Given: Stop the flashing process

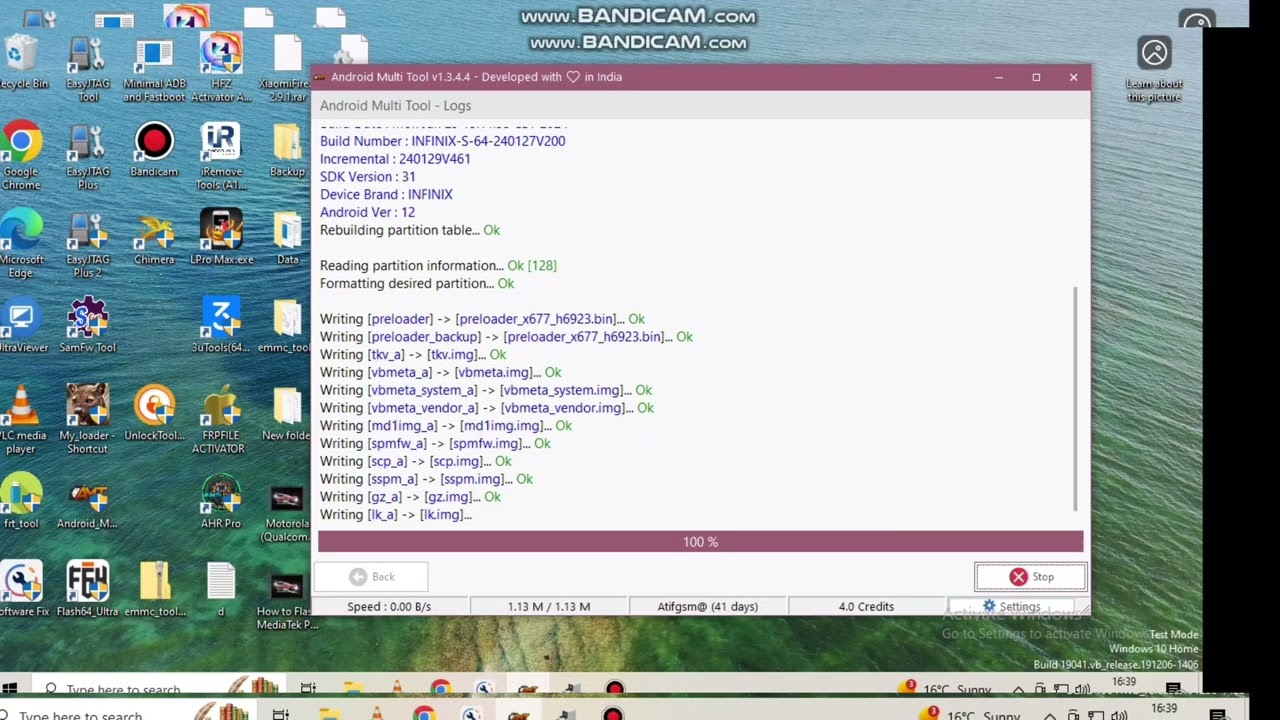Looking at the screenshot, I should pos(1031,577).
